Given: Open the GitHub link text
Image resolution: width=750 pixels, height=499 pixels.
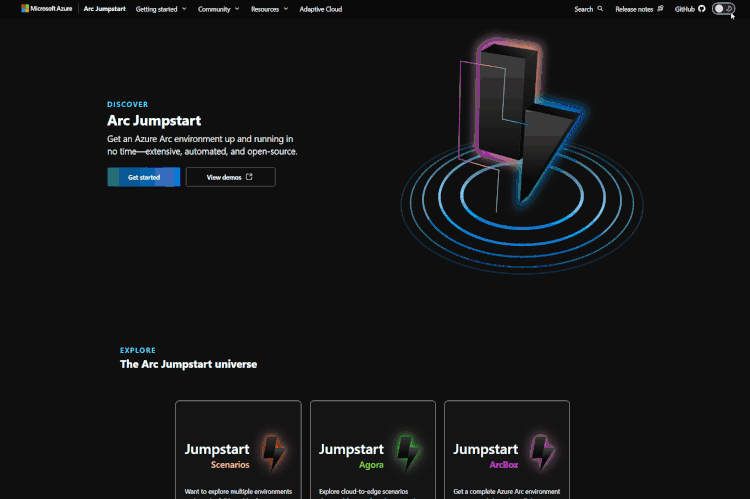Looking at the screenshot, I should coord(684,9).
